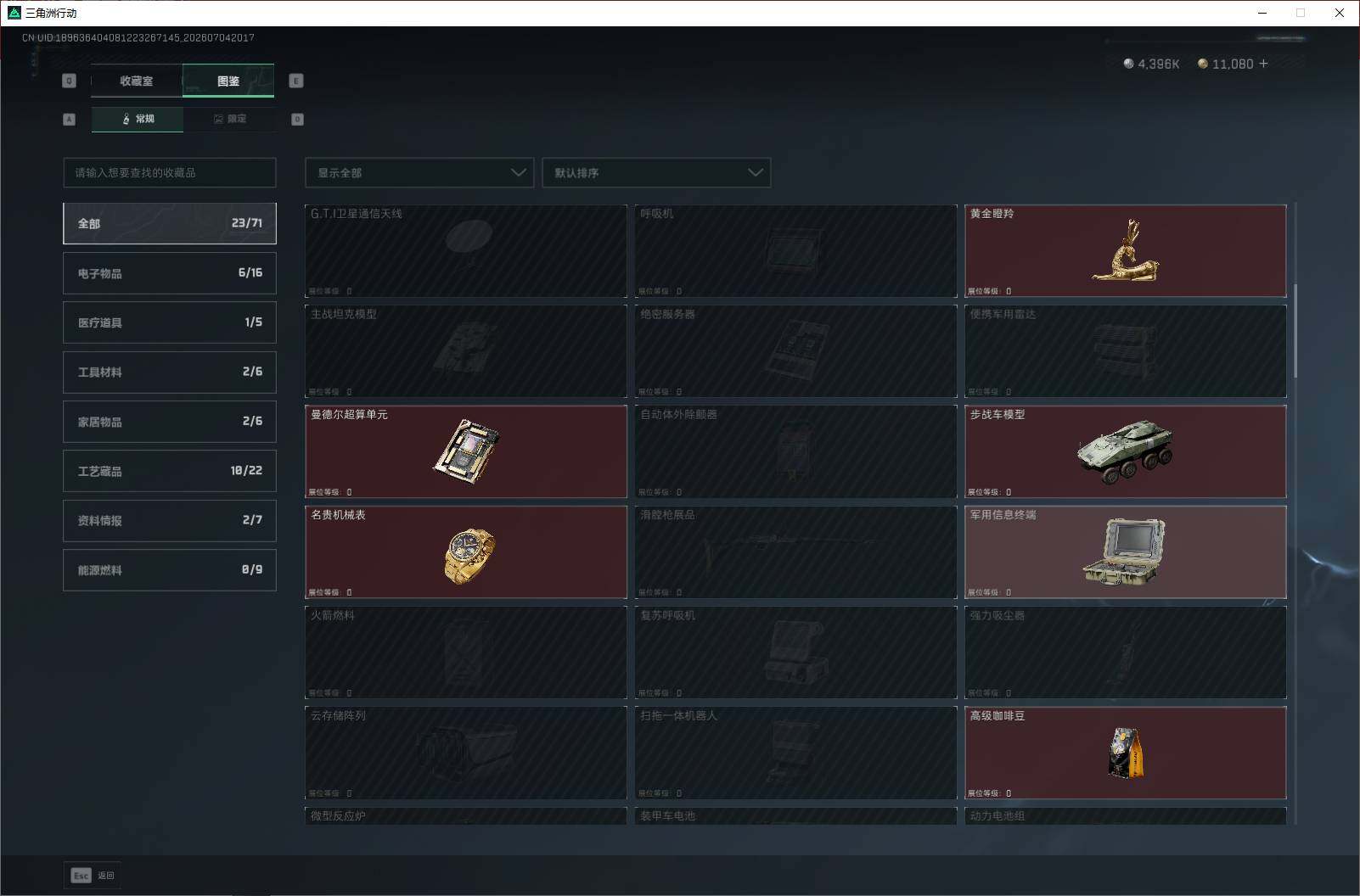Screen dimensions: 1360x896
Task: Click the 高级咖啡豆 coffee bag icon
Action: [x=1126, y=753]
